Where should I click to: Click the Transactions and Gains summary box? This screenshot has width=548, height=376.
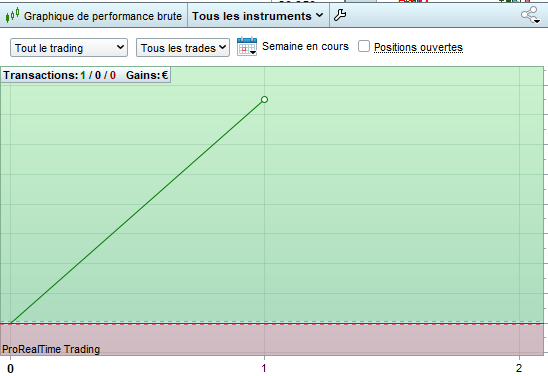click(86, 75)
